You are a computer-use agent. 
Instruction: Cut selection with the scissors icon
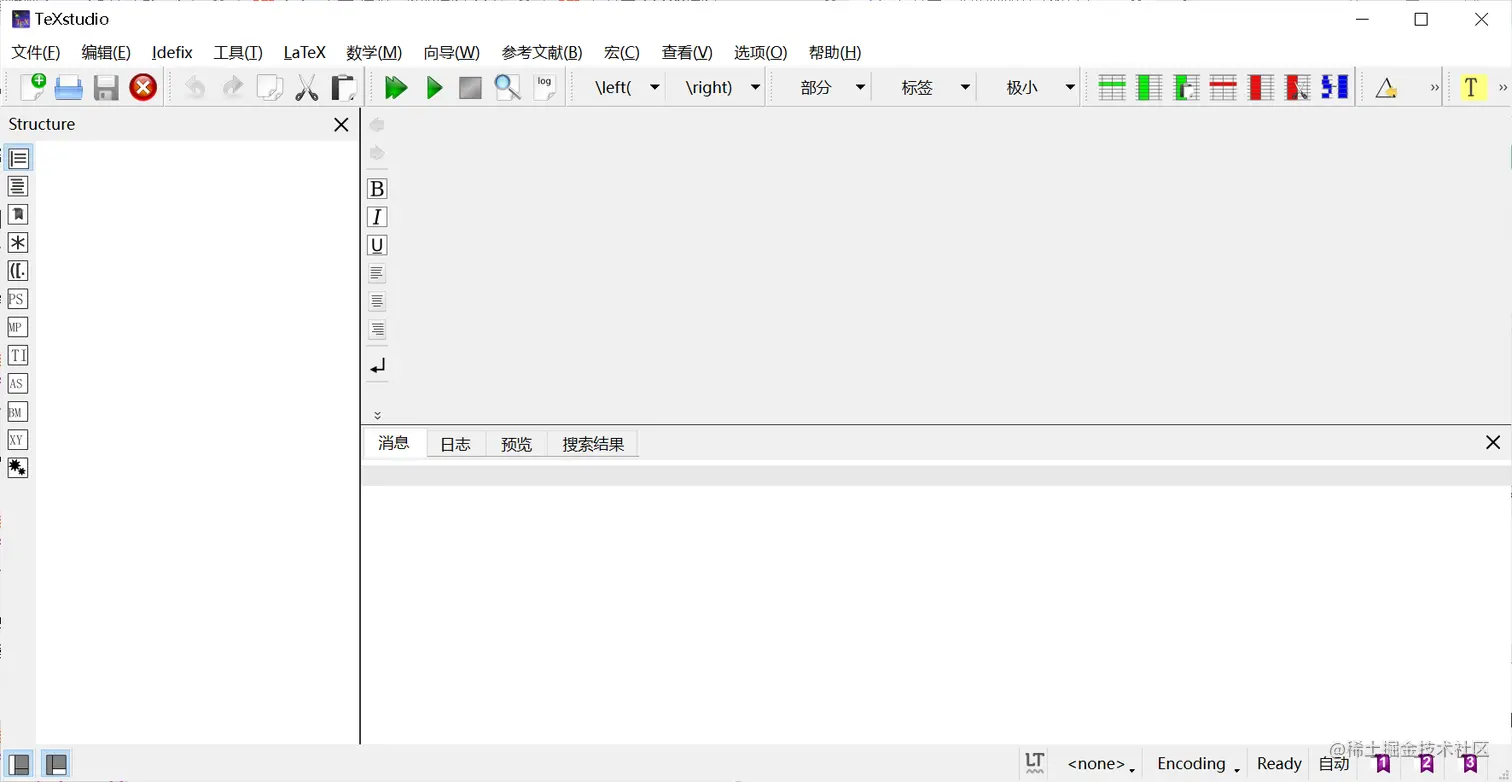pos(307,88)
